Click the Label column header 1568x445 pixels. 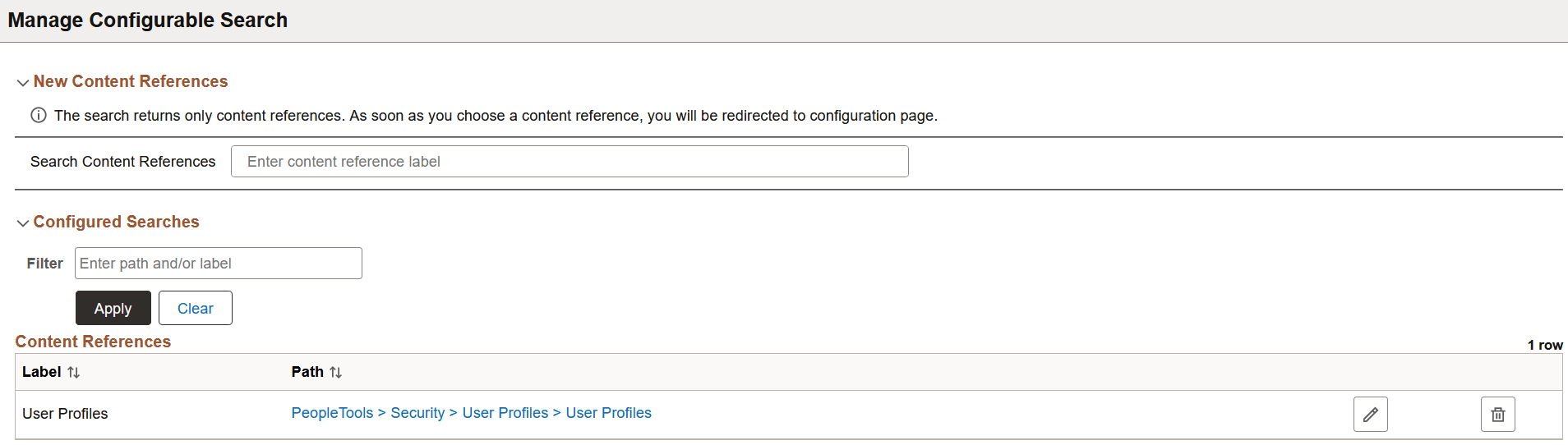(x=41, y=372)
